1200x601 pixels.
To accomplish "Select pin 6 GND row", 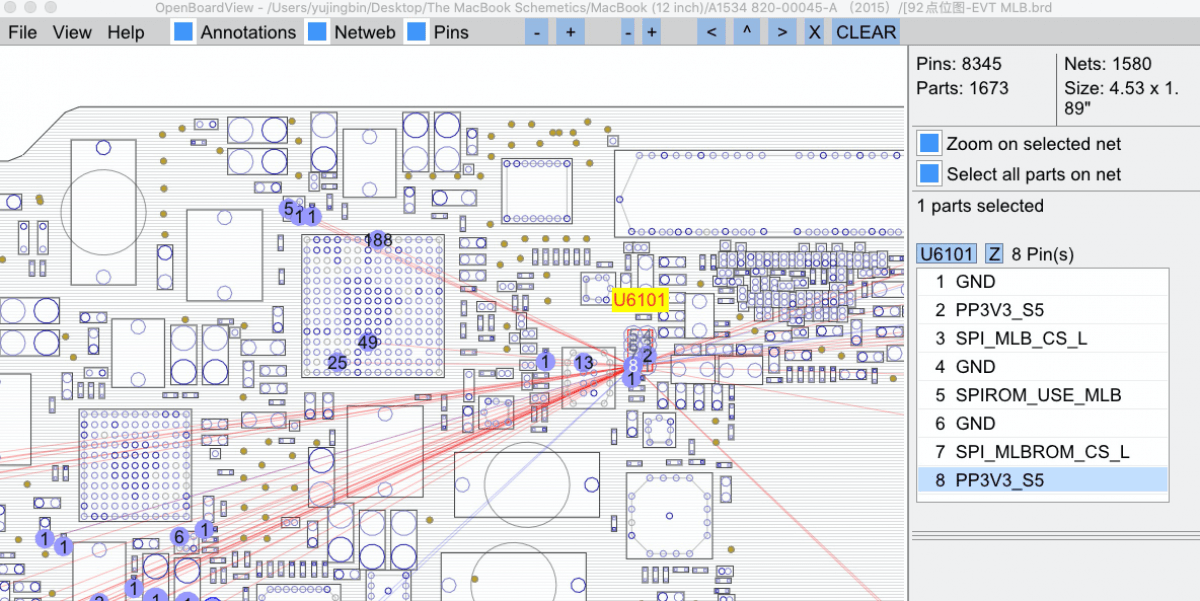I will pyautogui.click(x=1042, y=423).
